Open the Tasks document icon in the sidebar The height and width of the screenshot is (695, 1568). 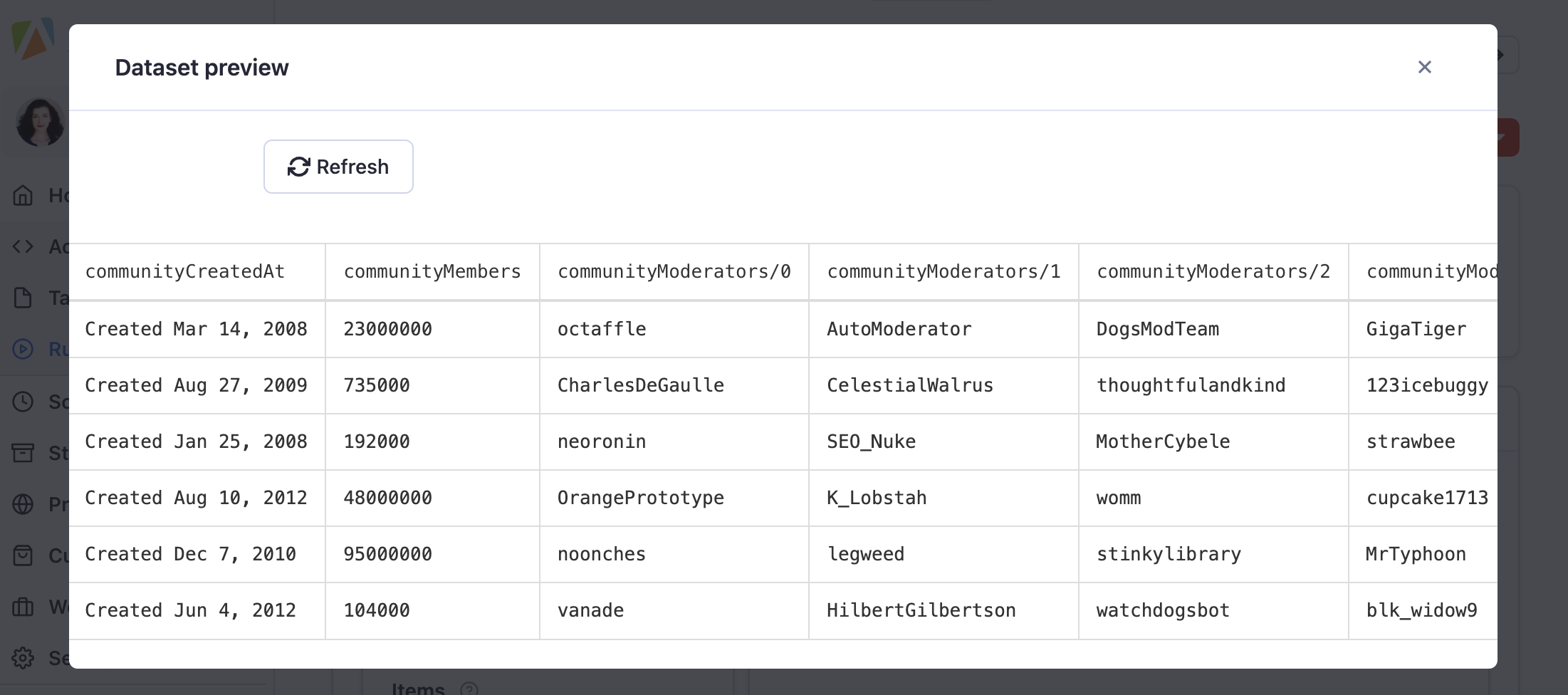coord(23,298)
